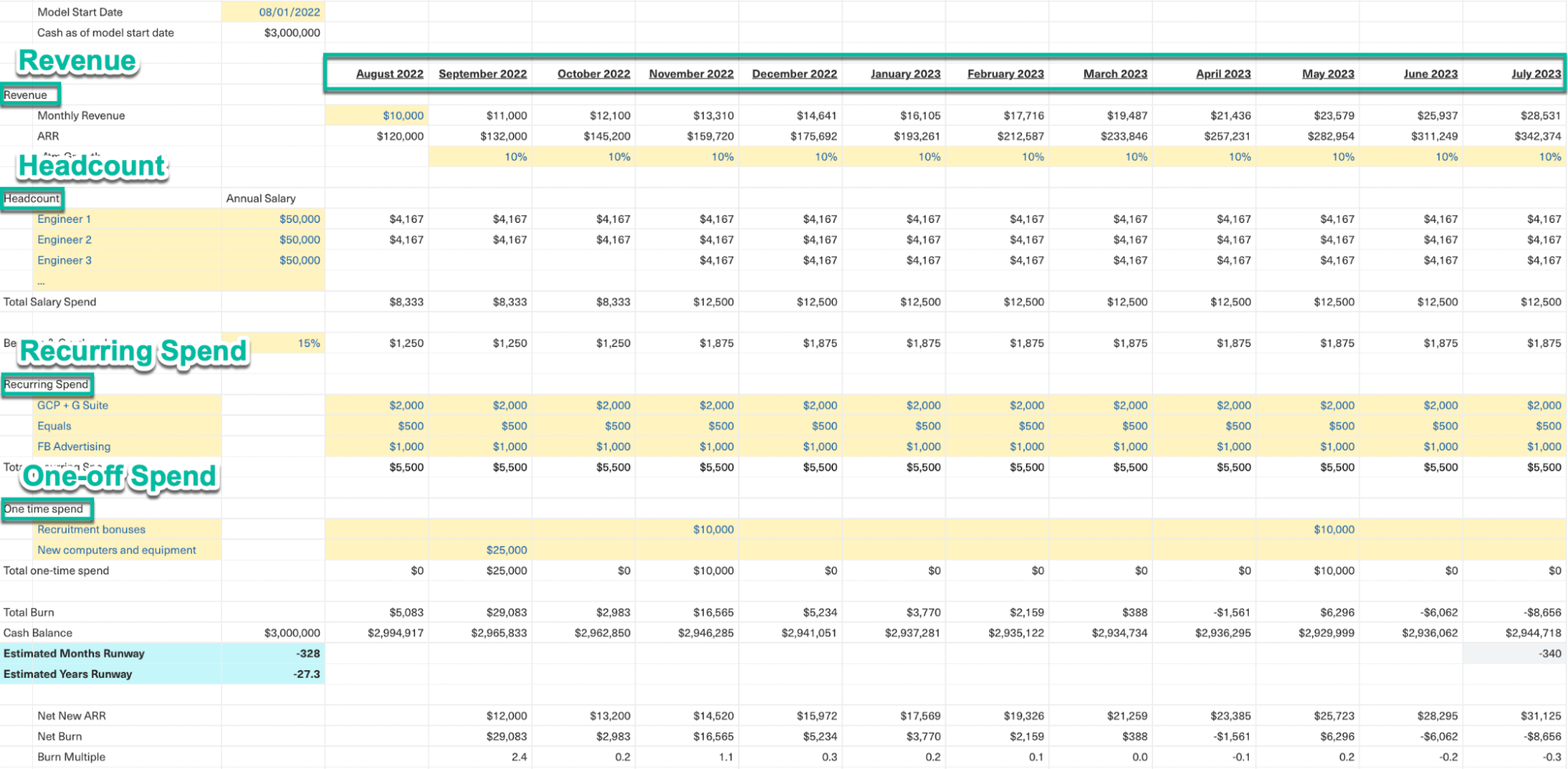Image resolution: width=1568 pixels, height=769 pixels.
Task: Select the April 2023 column header
Action: click(1224, 74)
